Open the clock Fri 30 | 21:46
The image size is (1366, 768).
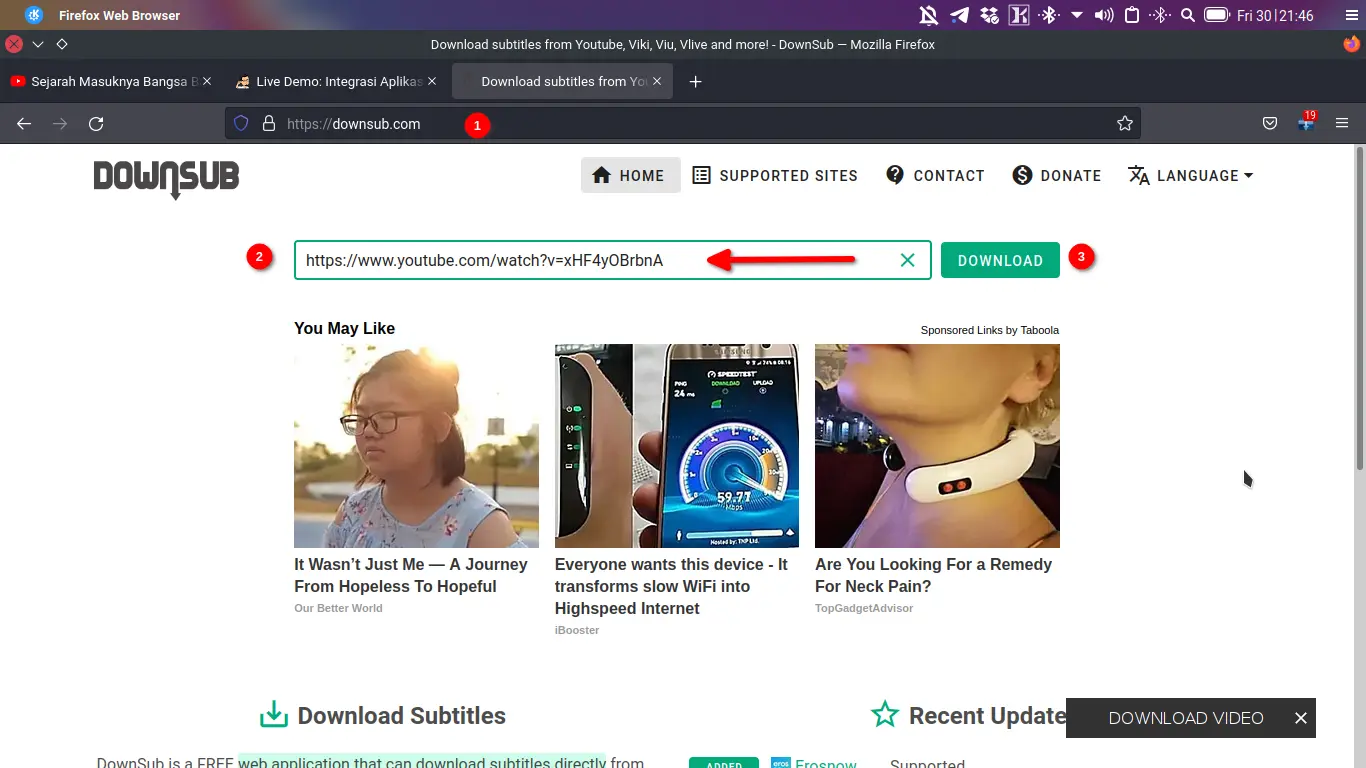point(1275,15)
